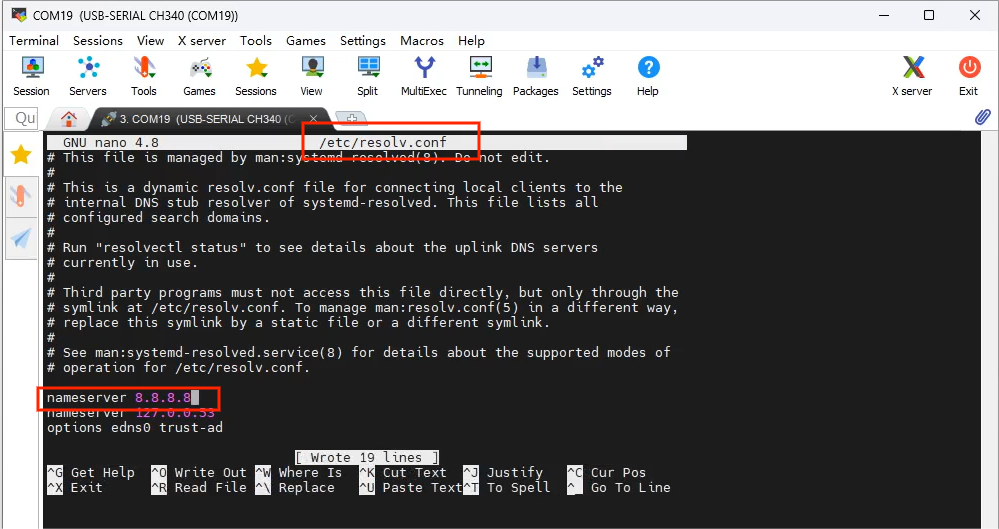
Task: Open the Tools menu
Action: 255,41
